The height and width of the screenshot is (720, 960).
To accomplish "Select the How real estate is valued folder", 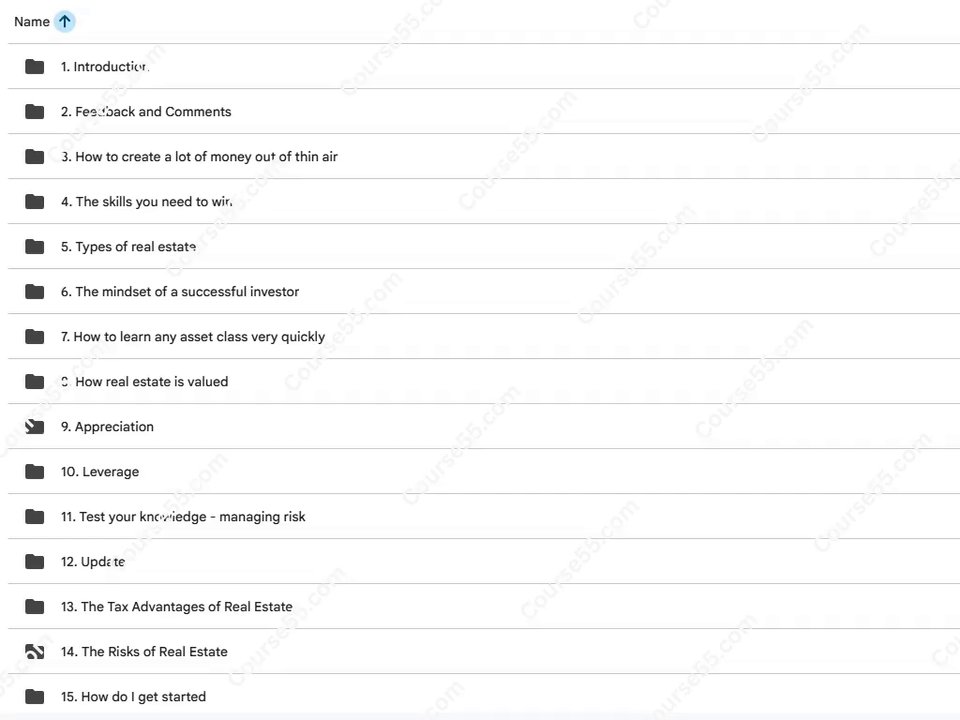I will [x=144, y=381].
